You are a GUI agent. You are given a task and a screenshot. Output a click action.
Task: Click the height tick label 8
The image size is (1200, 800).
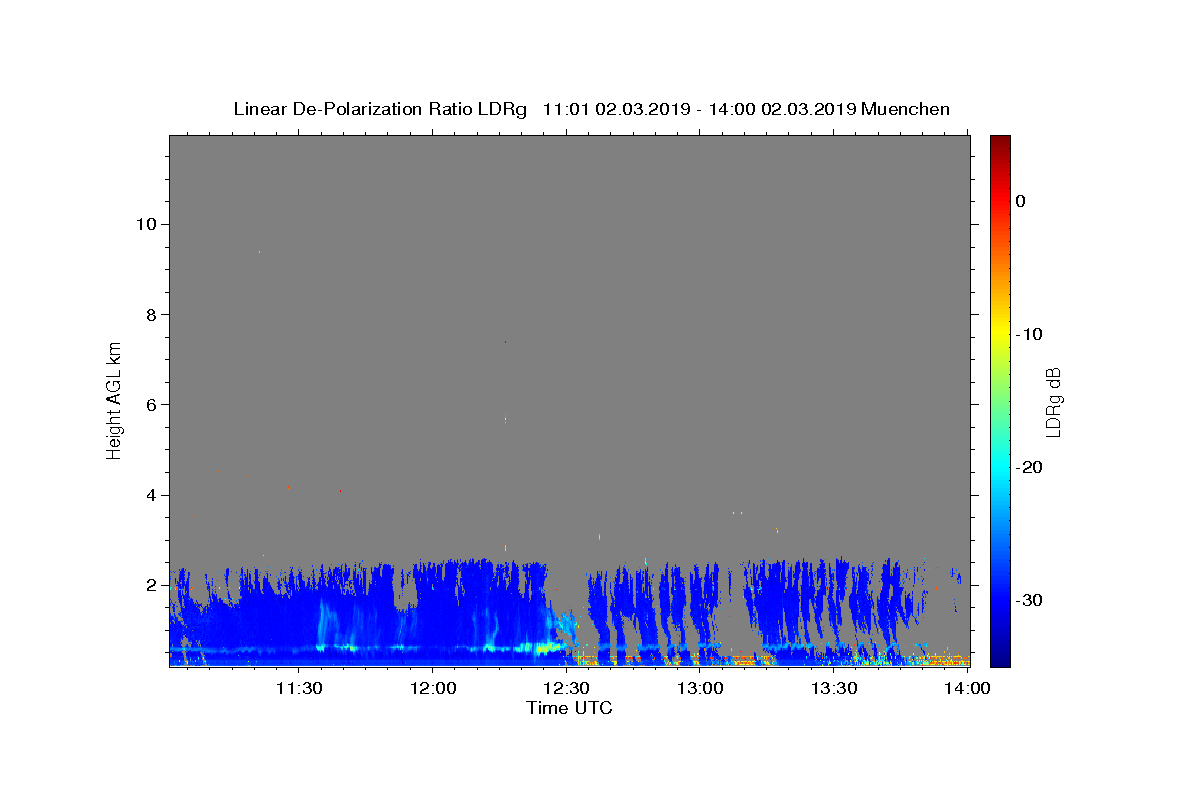click(149, 314)
